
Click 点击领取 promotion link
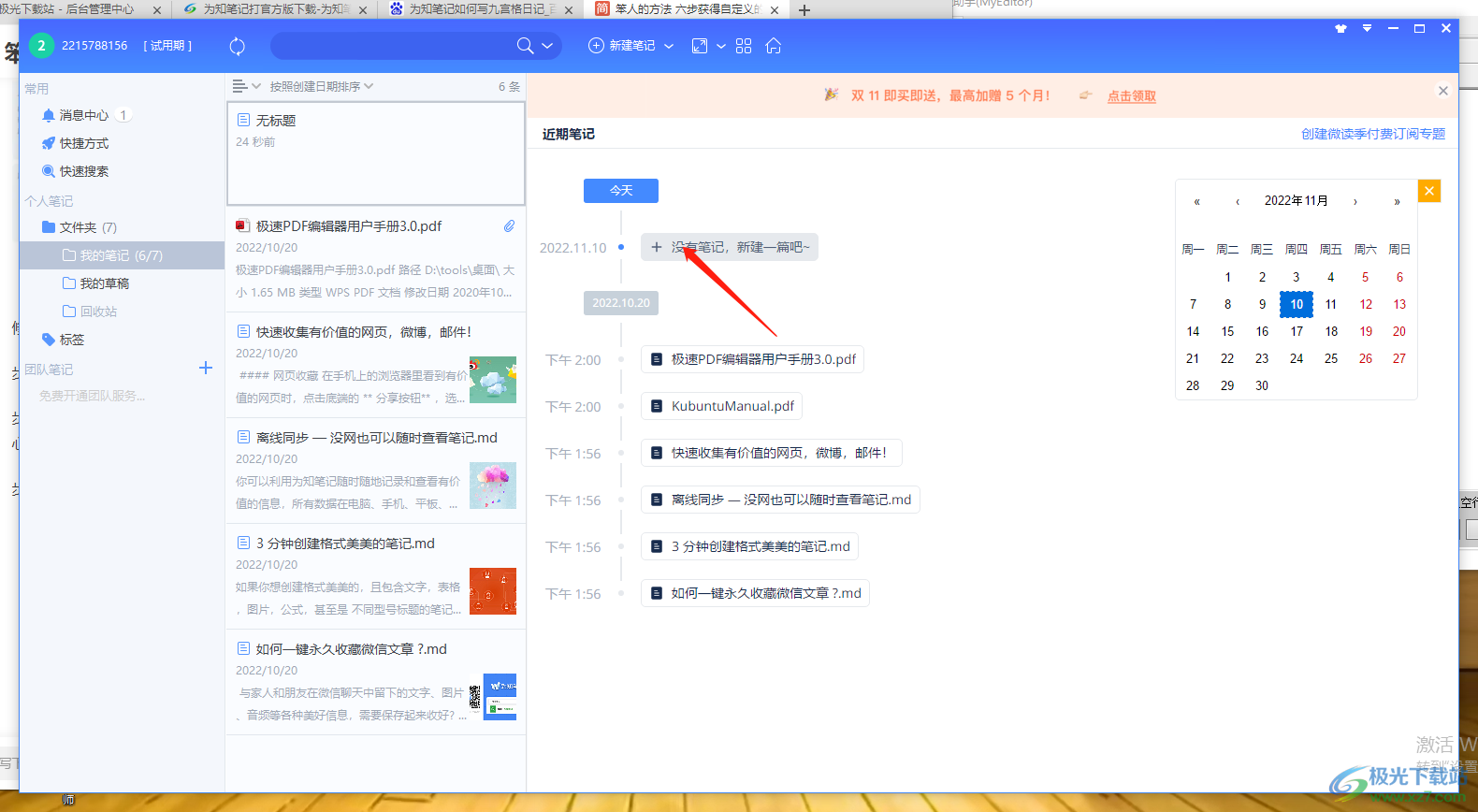pos(1132,96)
